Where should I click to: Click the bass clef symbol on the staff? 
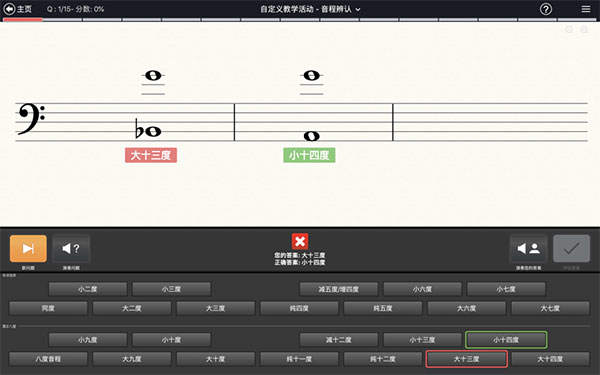point(31,119)
